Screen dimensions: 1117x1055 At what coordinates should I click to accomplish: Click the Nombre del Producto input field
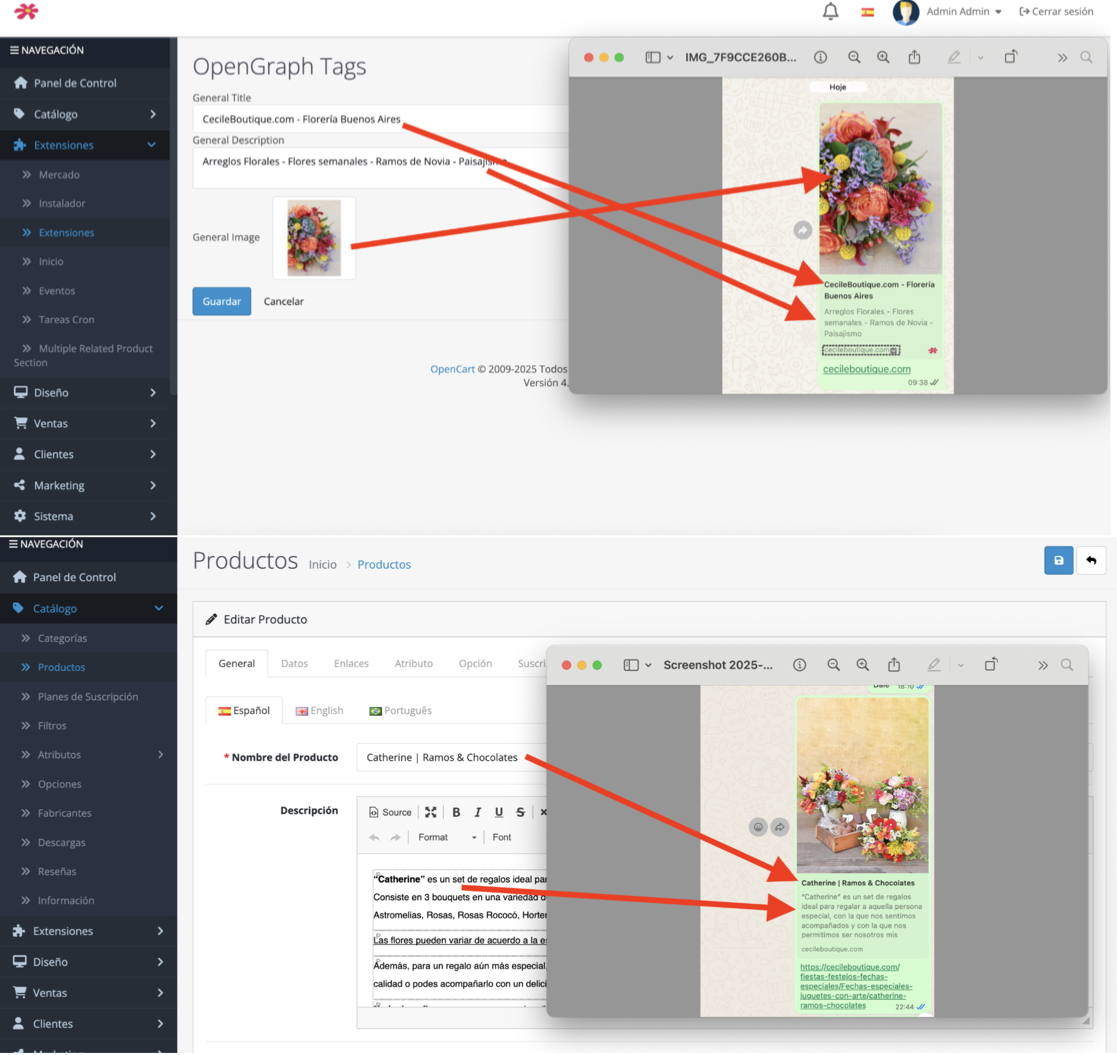pyautogui.click(x=450, y=757)
